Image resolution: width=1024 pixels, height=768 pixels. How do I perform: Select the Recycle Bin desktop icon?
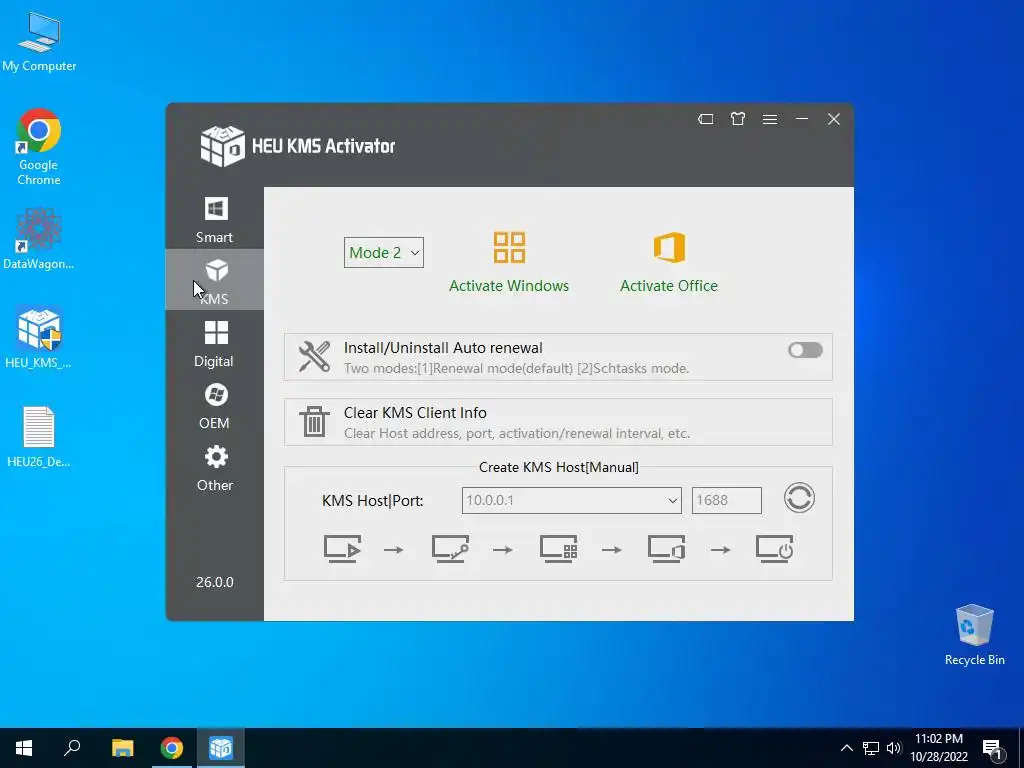click(x=974, y=635)
